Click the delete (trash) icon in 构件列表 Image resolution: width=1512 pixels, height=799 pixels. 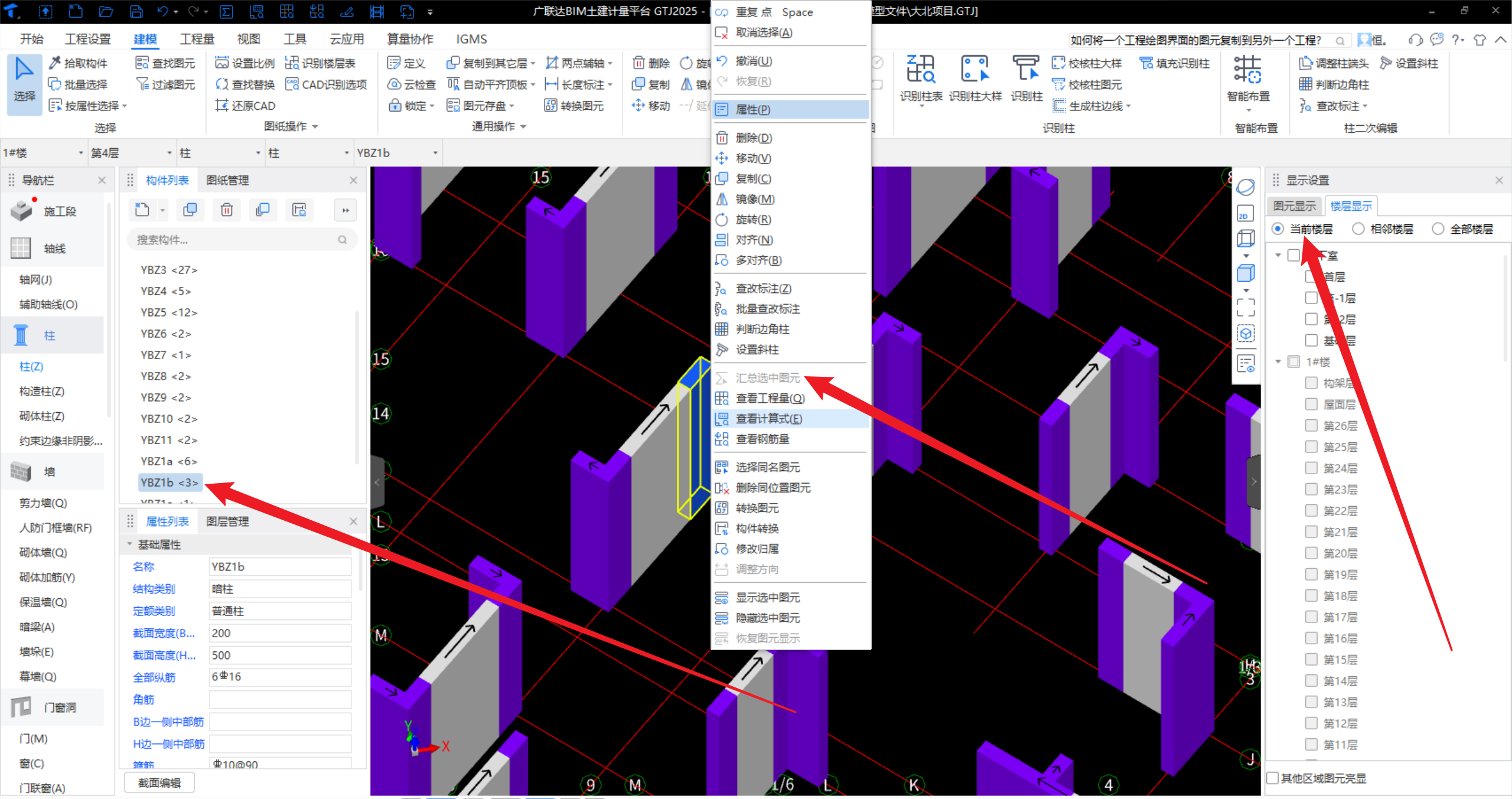pyautogui.click(x=227, y=210)
